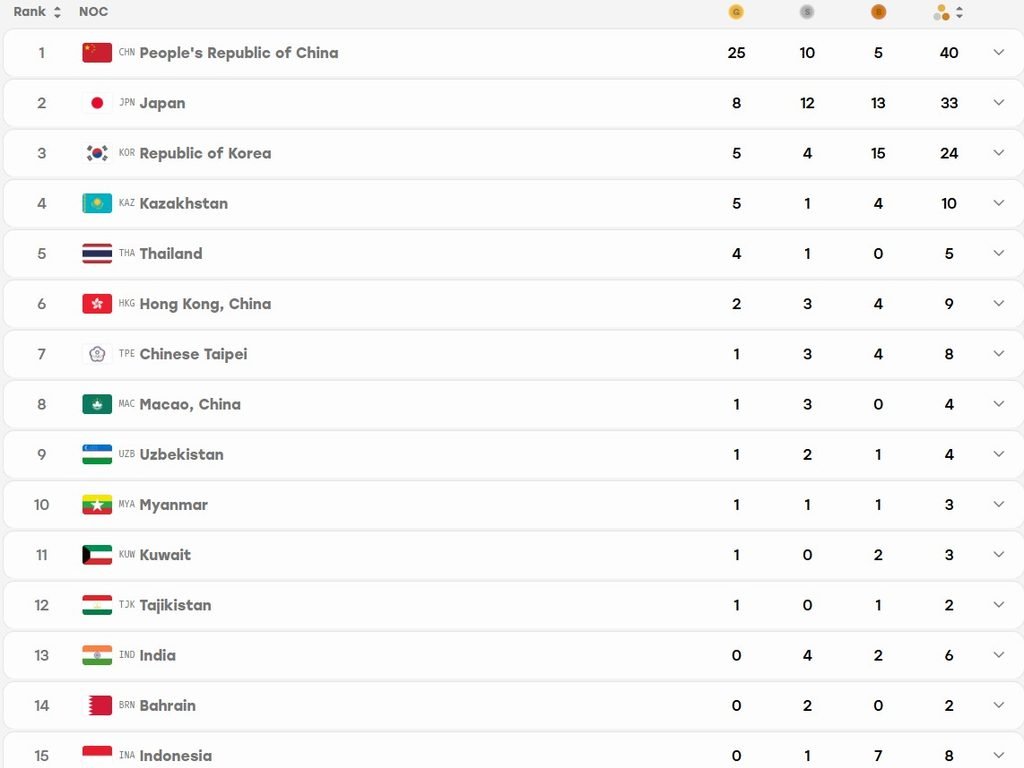
Task: Open Hong Kong, China country name
Action: (205, 304)
